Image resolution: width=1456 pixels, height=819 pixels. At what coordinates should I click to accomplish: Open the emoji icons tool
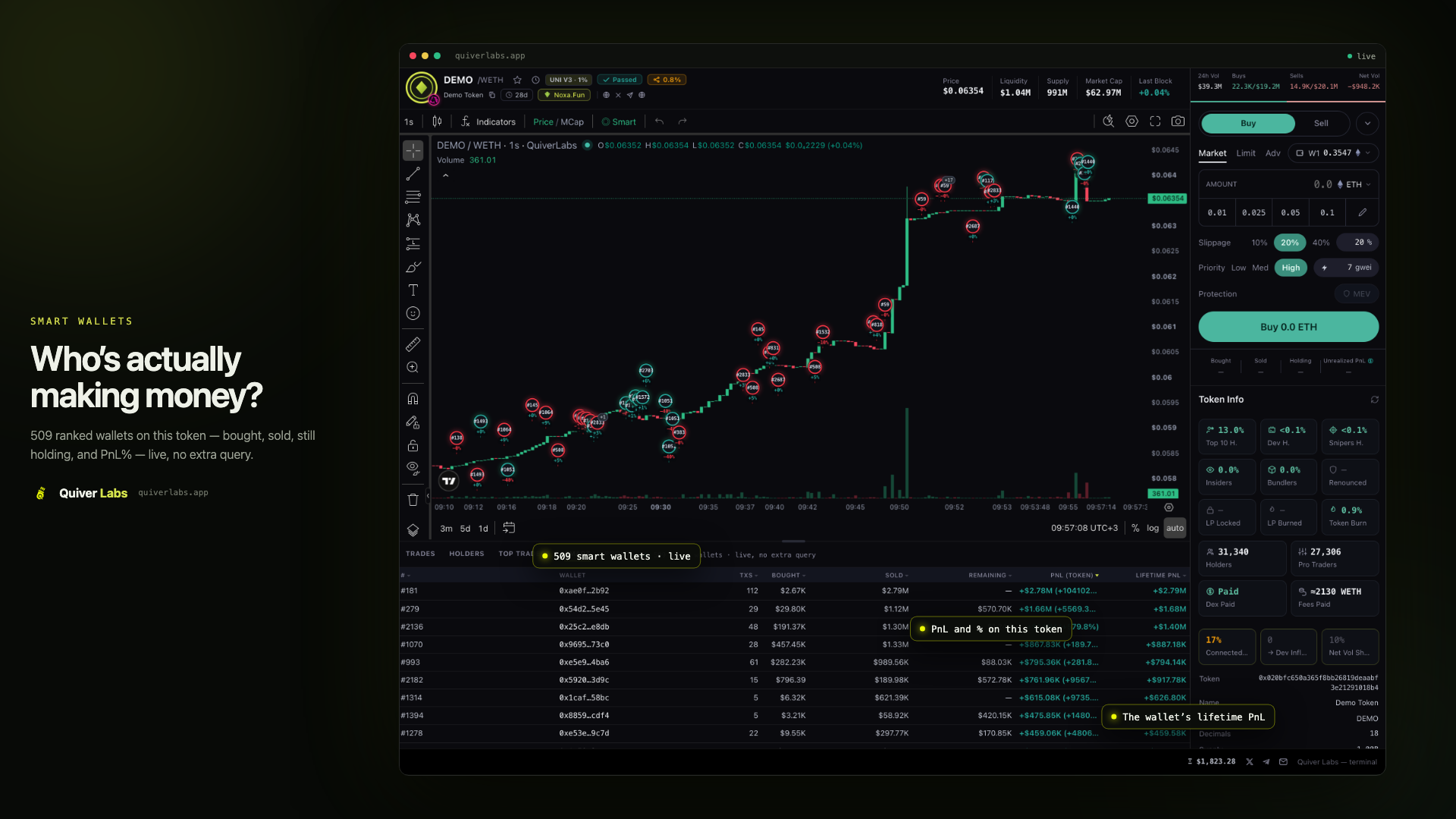pos(413,313)
